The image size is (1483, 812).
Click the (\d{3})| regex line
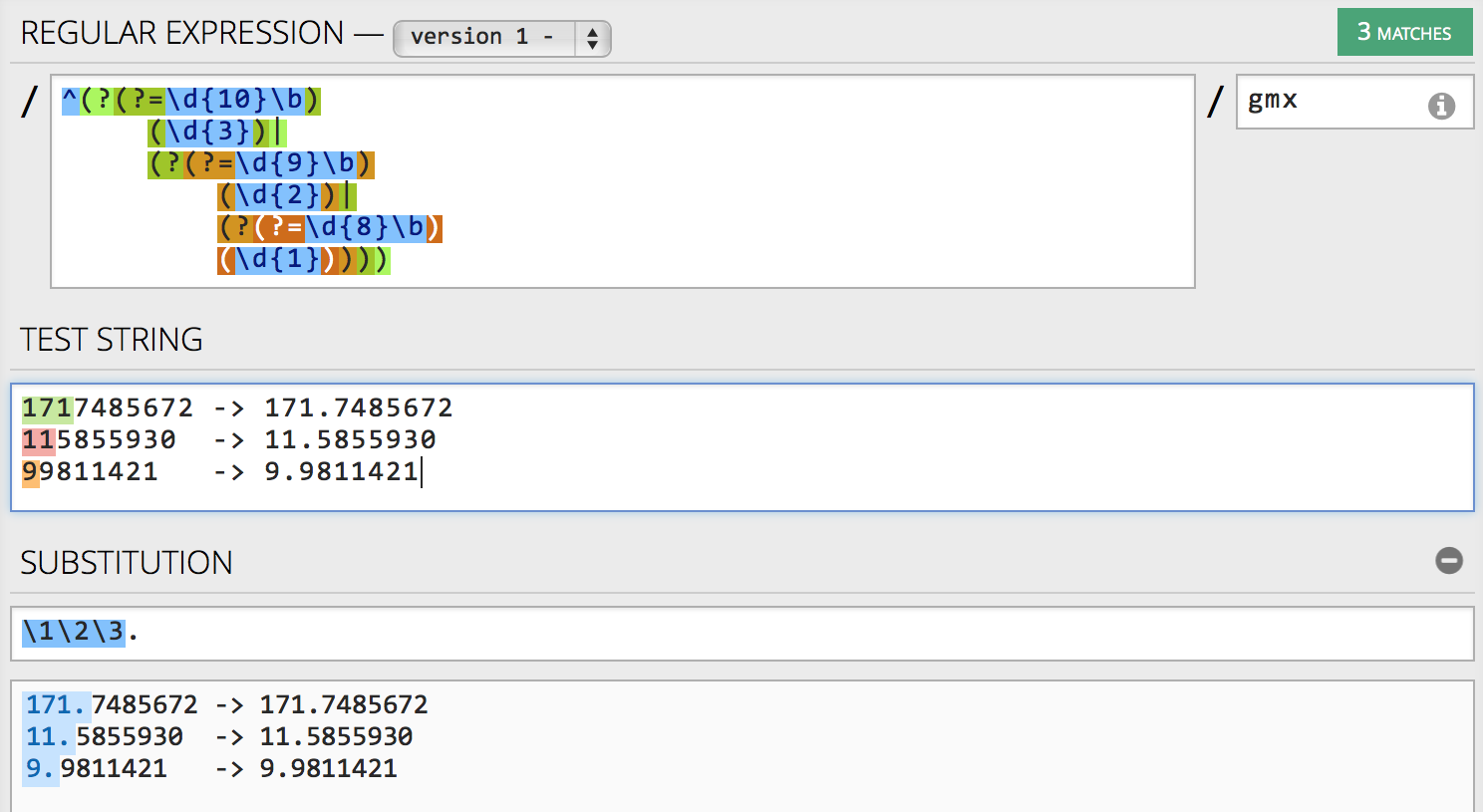[216, 133]
